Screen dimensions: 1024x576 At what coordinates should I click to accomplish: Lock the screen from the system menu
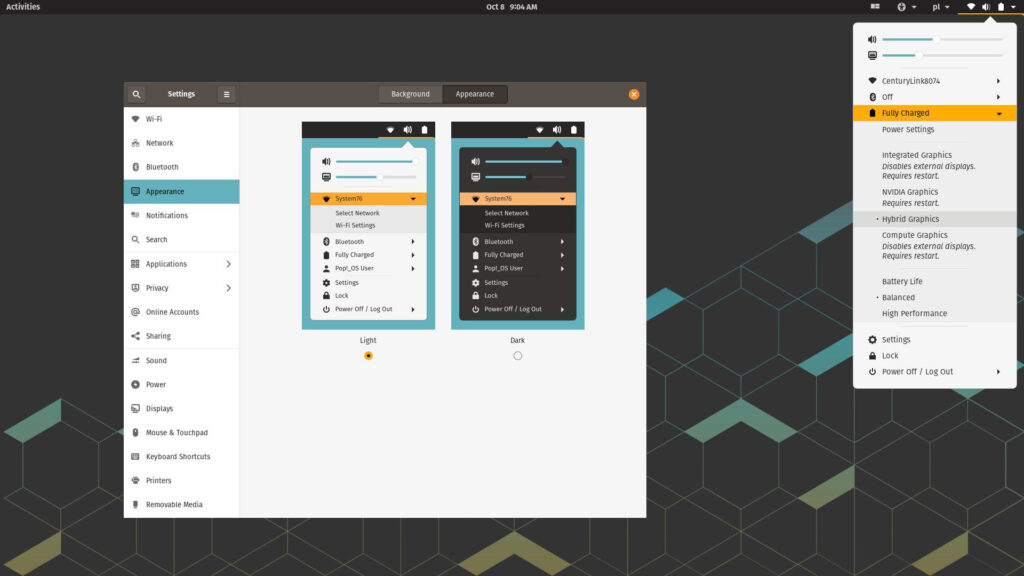(x=935, y=356)
